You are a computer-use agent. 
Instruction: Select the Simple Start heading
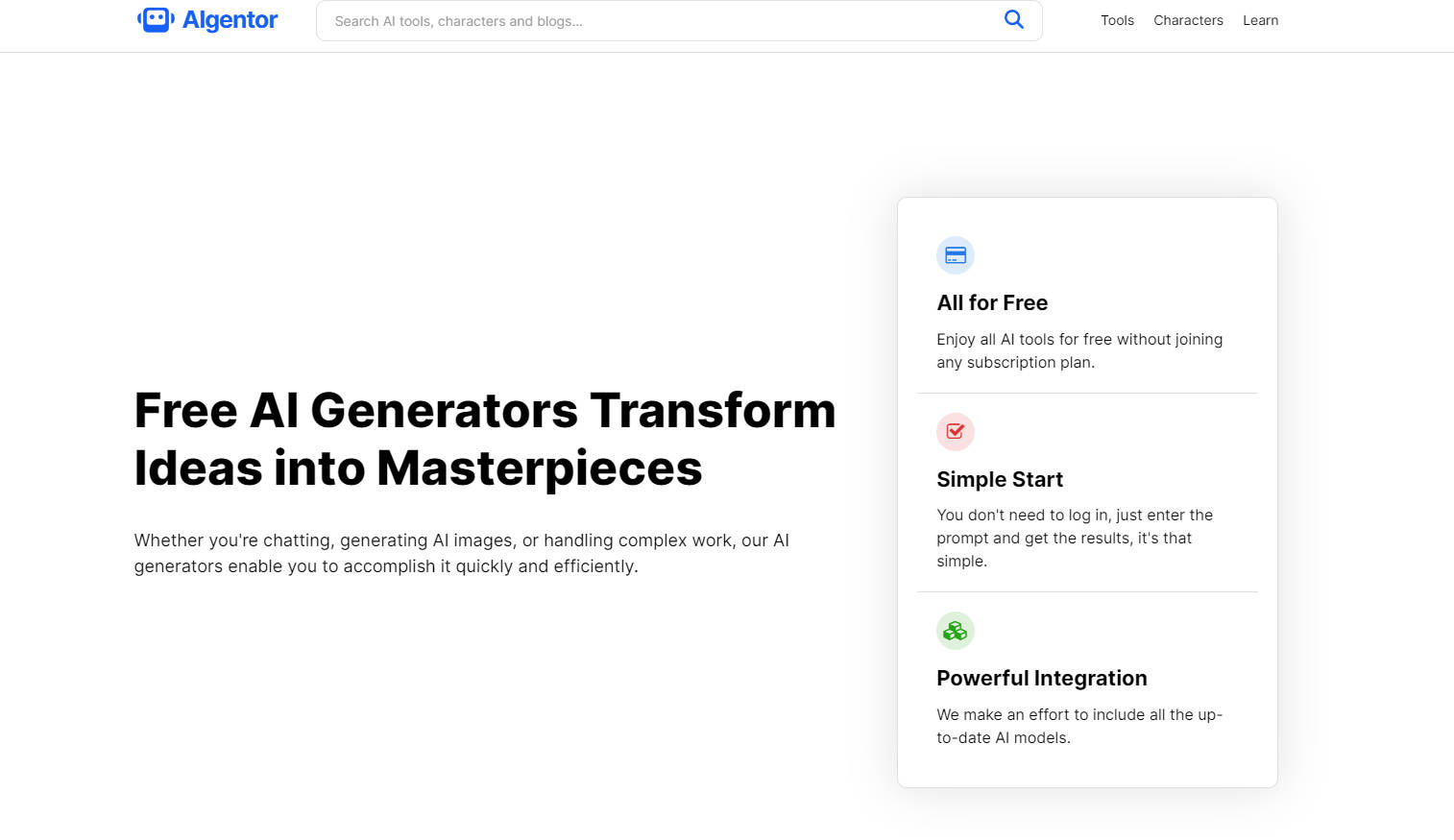[1000, 480]
